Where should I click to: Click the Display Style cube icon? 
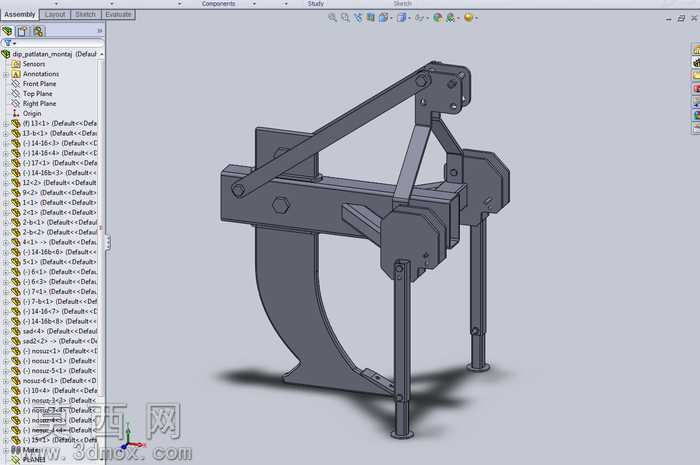[x=401, y=17]
